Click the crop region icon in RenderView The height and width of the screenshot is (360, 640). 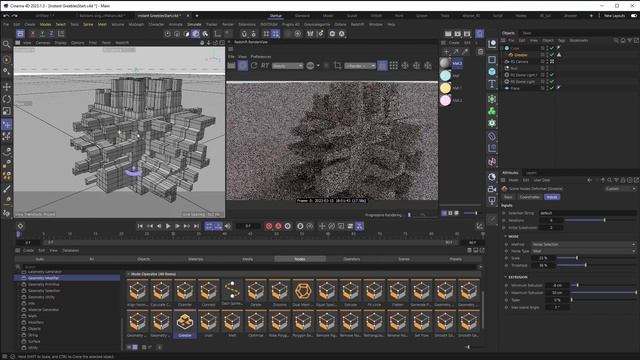338,65
